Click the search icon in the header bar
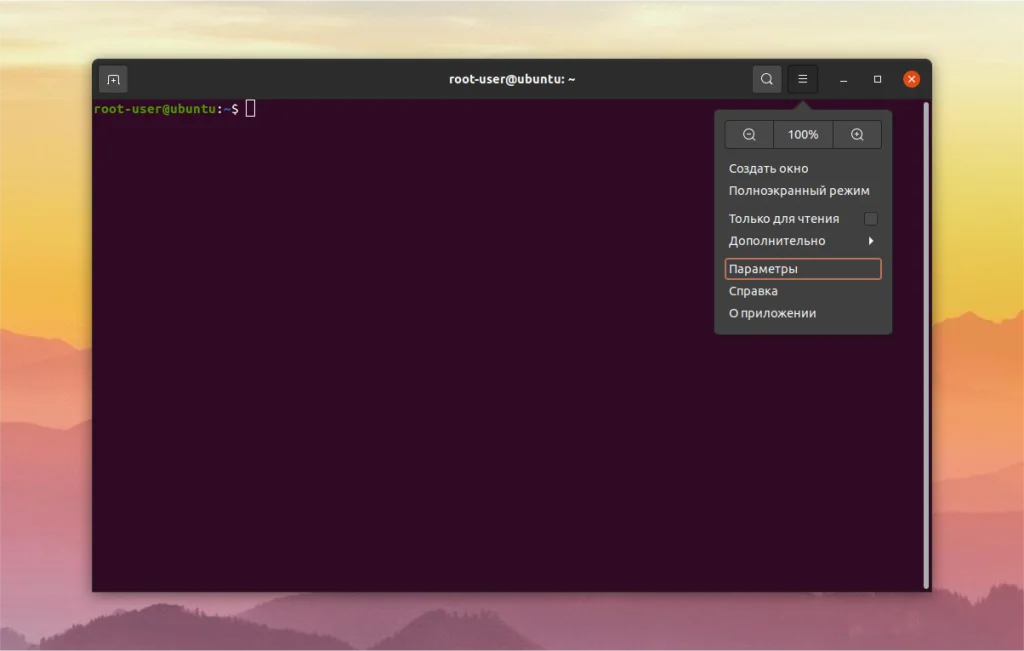 pos(766,78)
